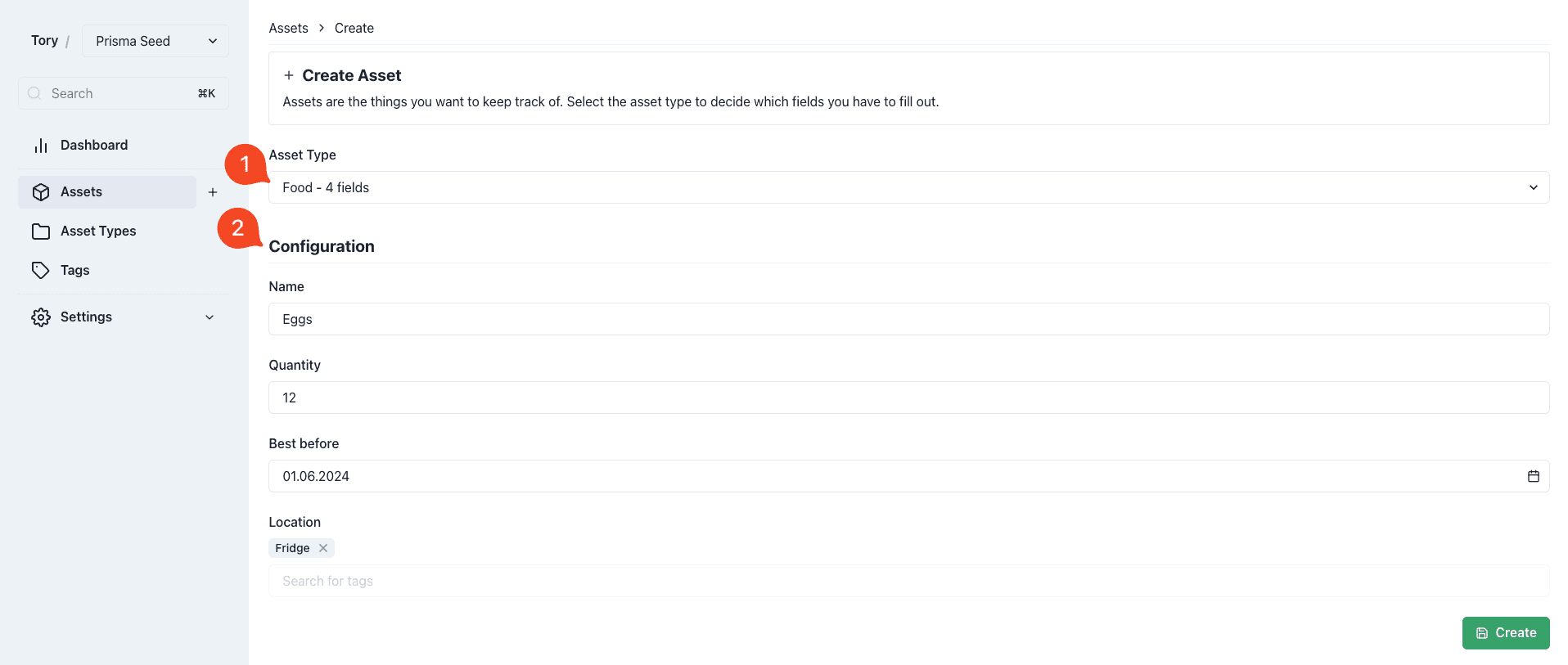Click the Asset Type dropdown arrow
Screen dimensions: 1568x665
coord(1533,187)
